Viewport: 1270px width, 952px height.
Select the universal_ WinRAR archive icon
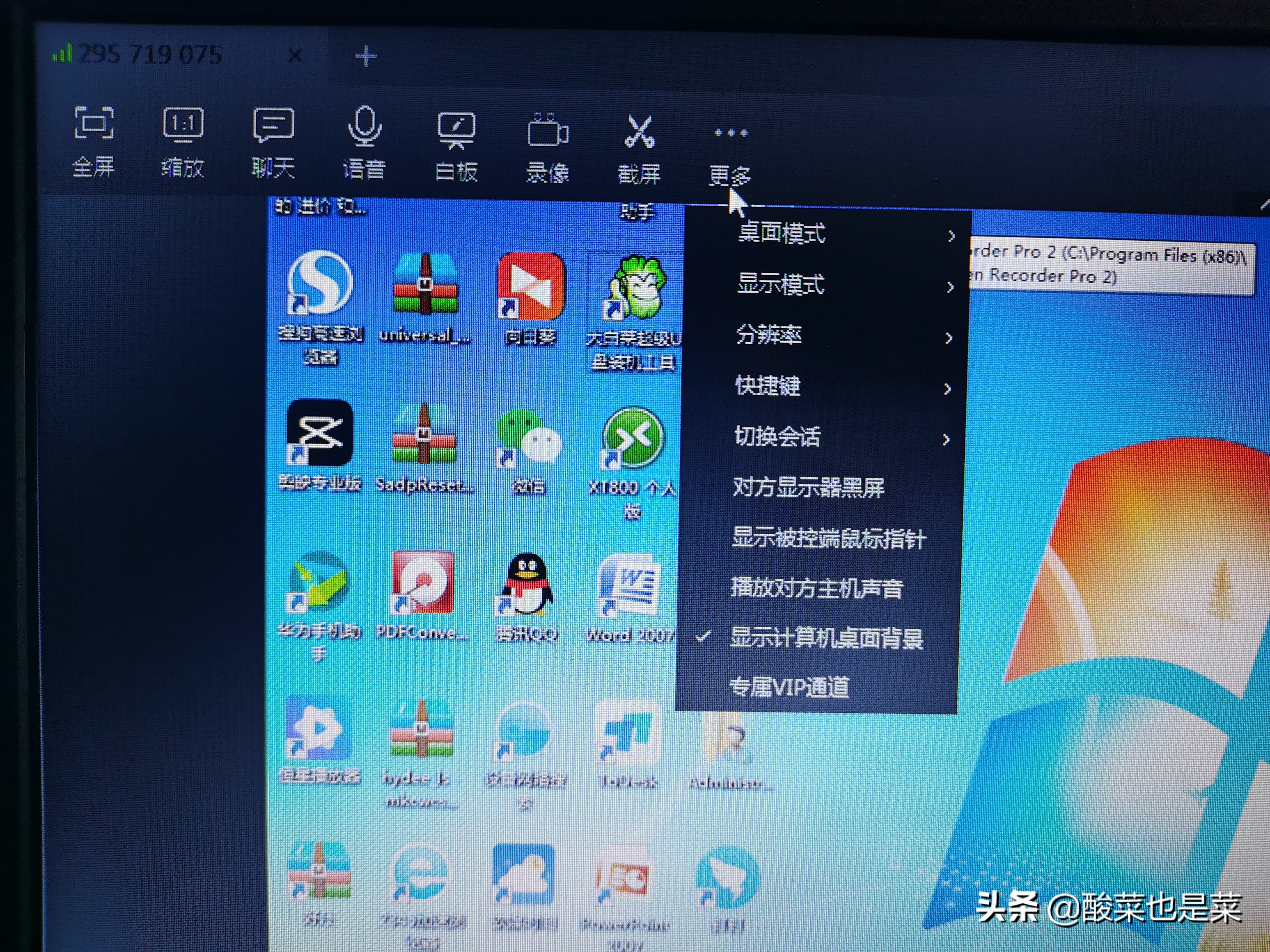click(x=425, y=284)
